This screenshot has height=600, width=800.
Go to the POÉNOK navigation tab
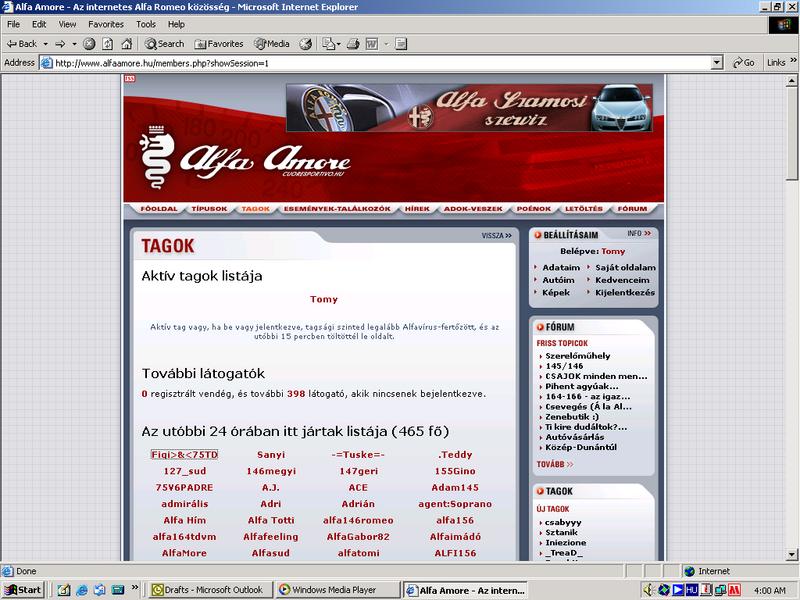coord(534,209)
